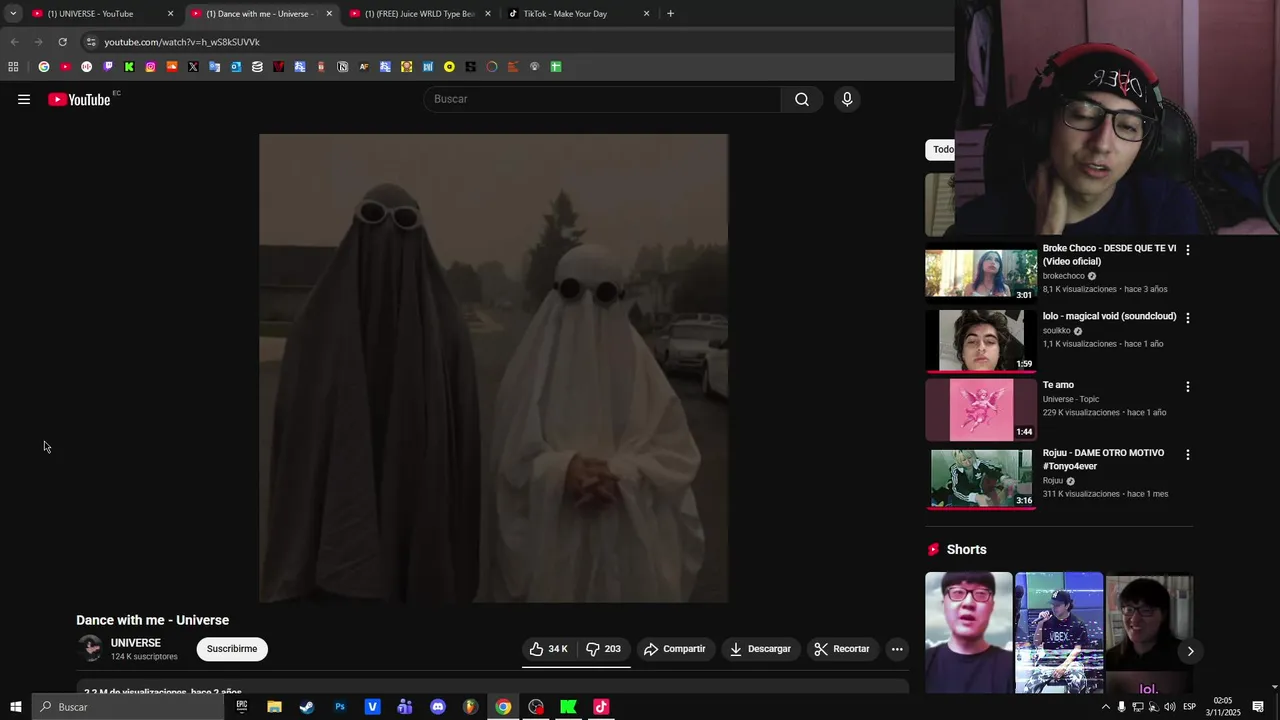Open Te amo video options menu
The height and width of the screenshot is (720, 1280).
pos(1188,387)
